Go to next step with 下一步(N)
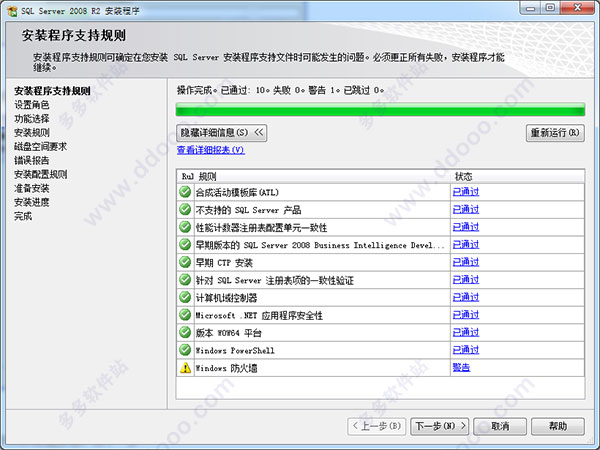600x450 pixels. click(440, 426)
